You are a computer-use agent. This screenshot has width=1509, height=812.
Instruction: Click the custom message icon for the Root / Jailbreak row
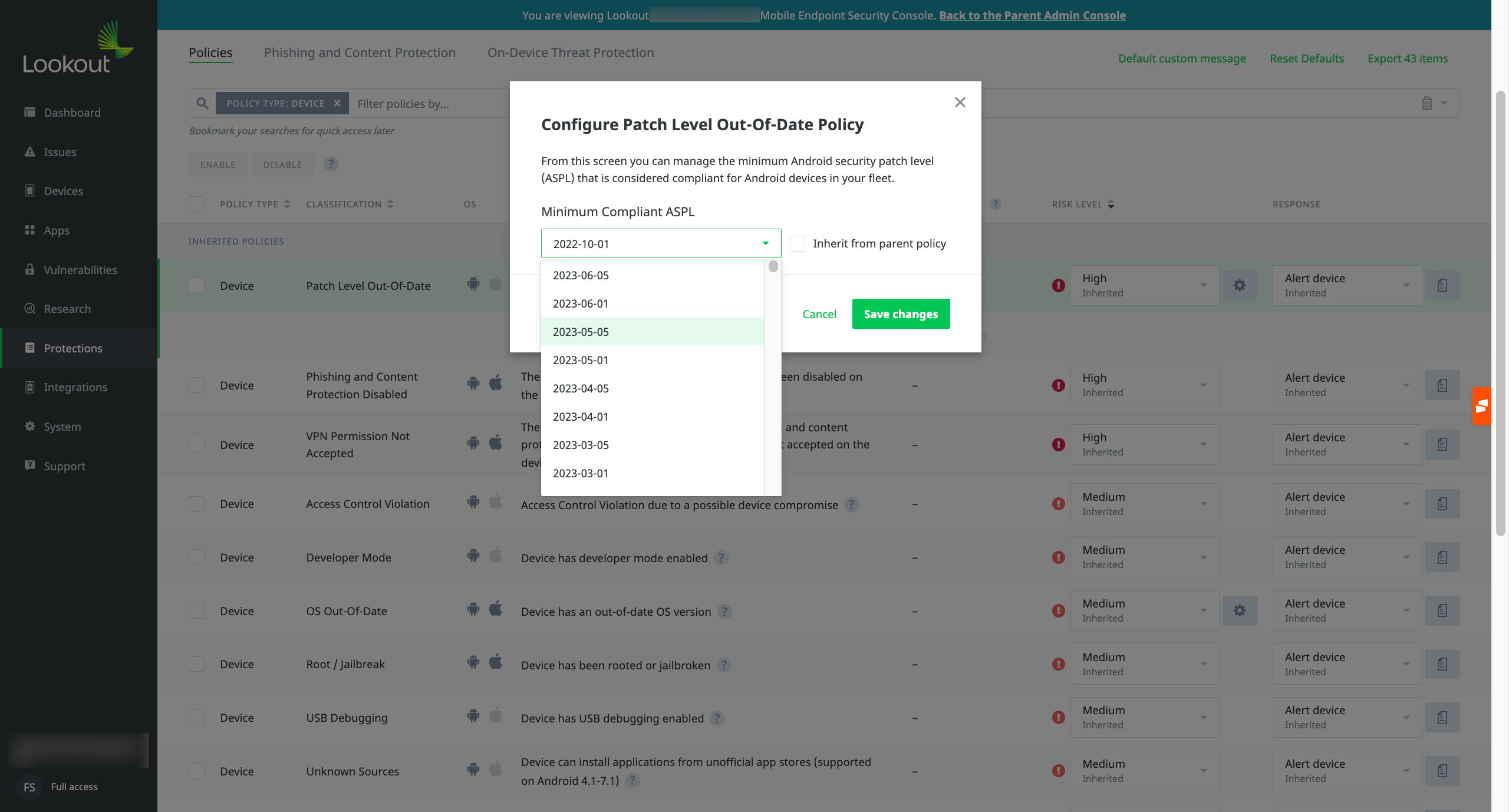(x=1442, y=665)
